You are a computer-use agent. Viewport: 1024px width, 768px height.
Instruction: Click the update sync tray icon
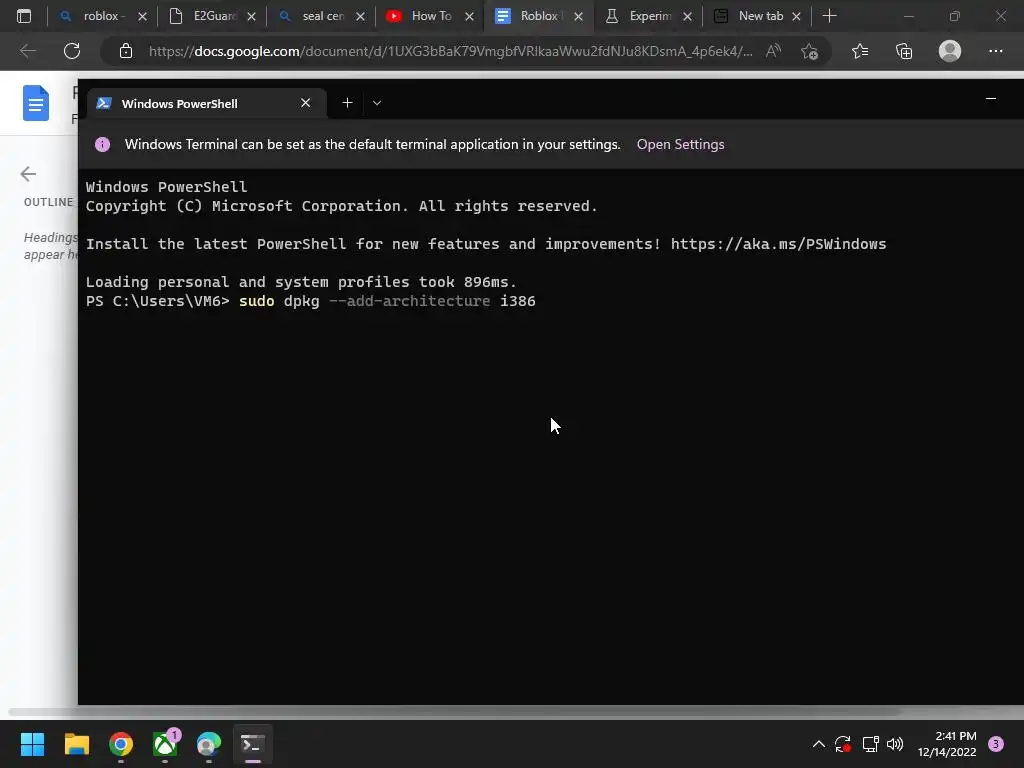point(842,744)
